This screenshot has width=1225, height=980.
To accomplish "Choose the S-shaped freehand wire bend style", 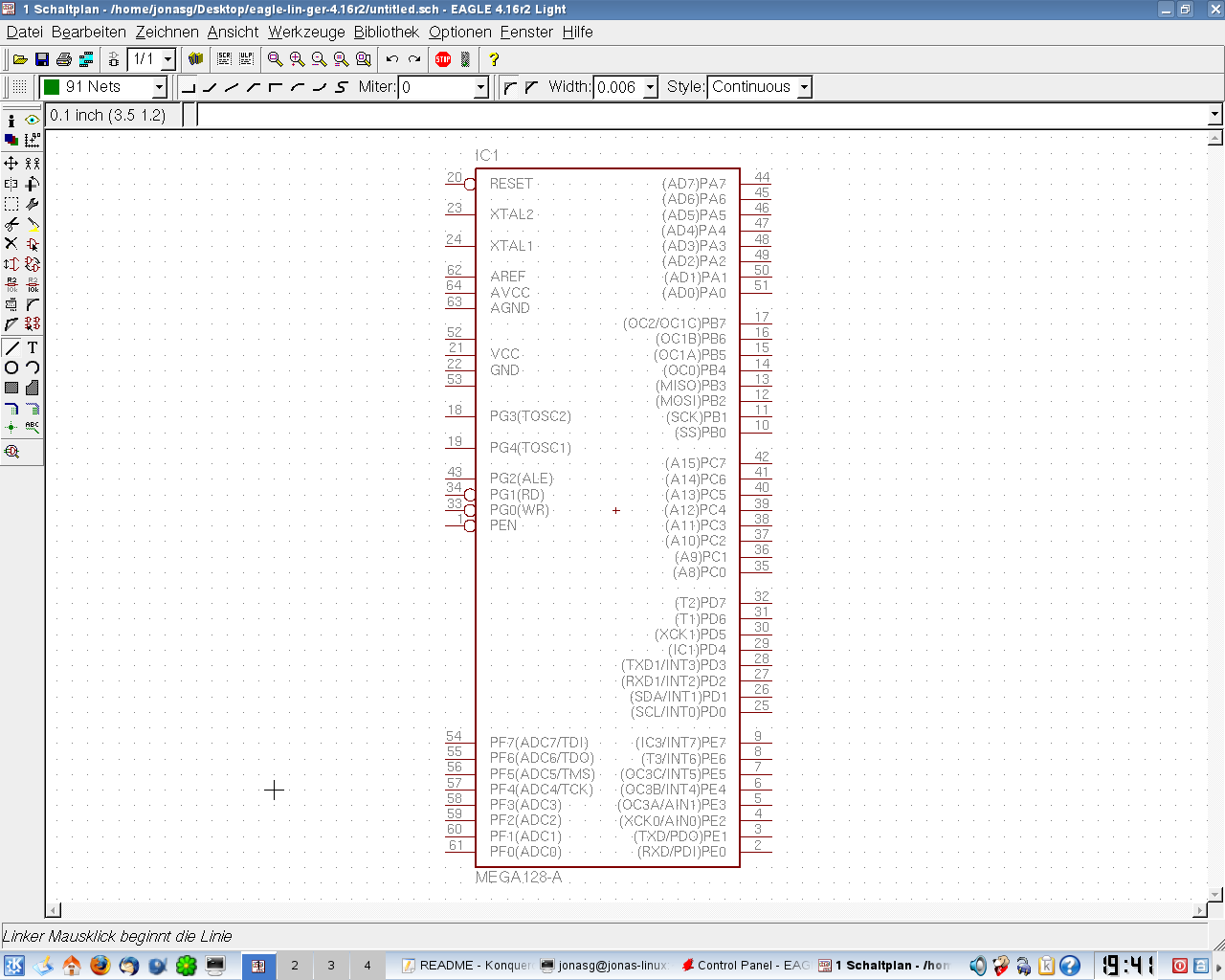I will (x=342, y=87).
